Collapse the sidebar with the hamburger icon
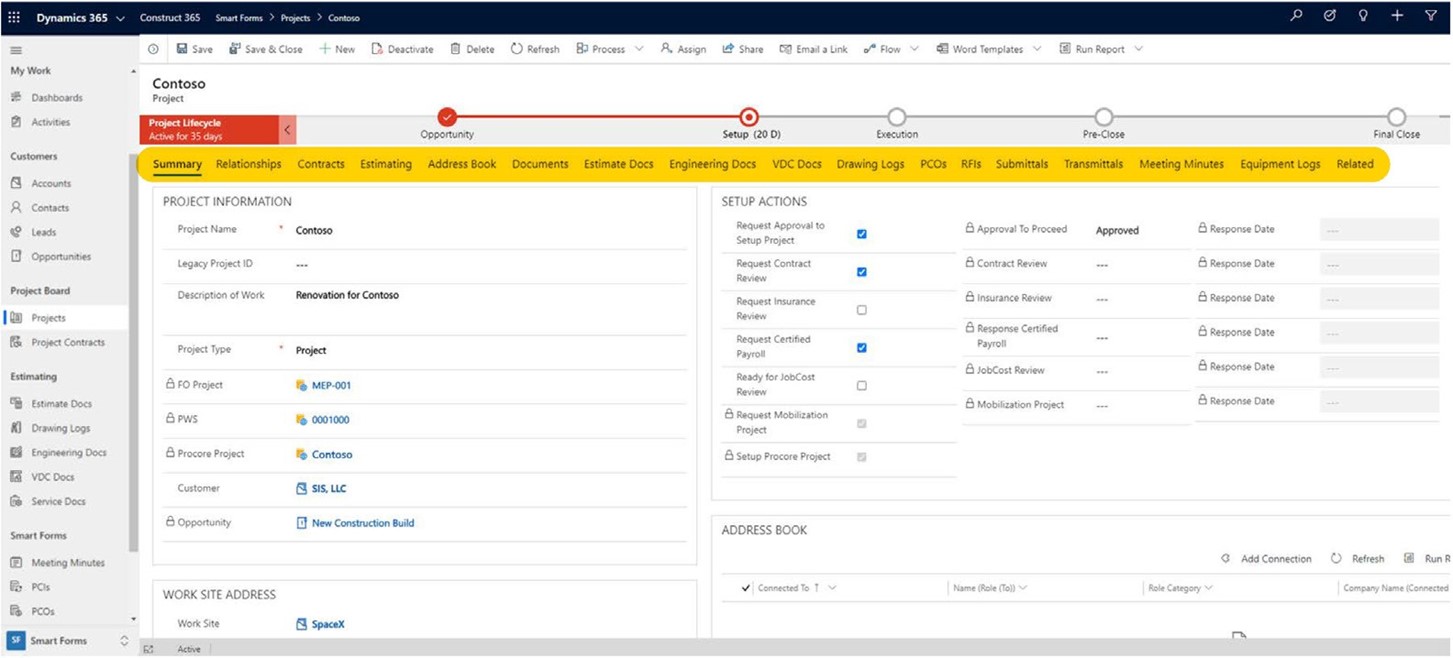This screenshot has width=1453, height=658. (x=16, y=50)
